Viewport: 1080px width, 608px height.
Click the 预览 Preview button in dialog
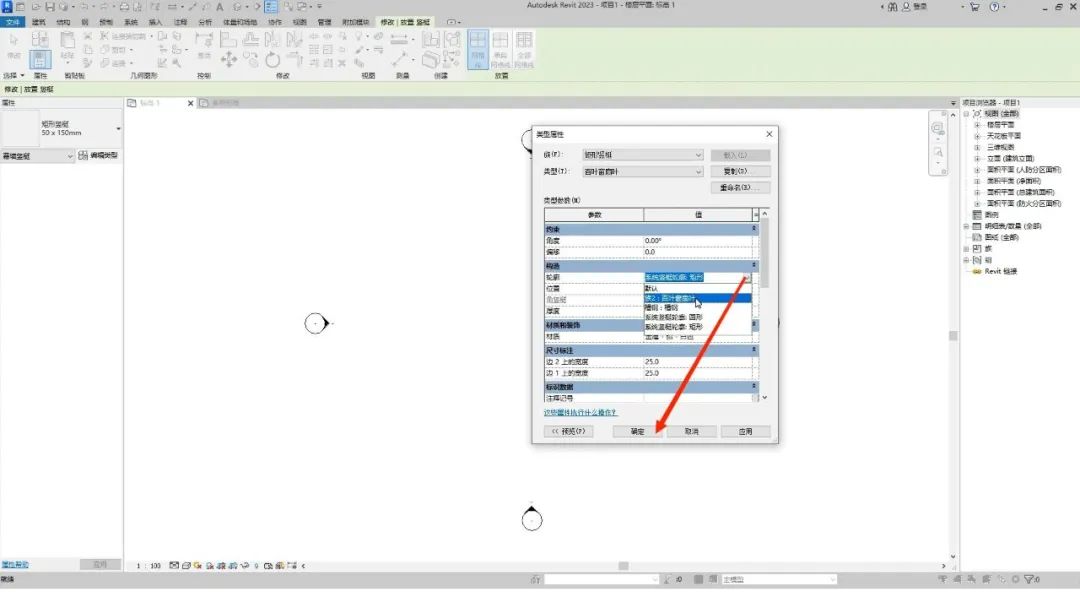[568, 432]
